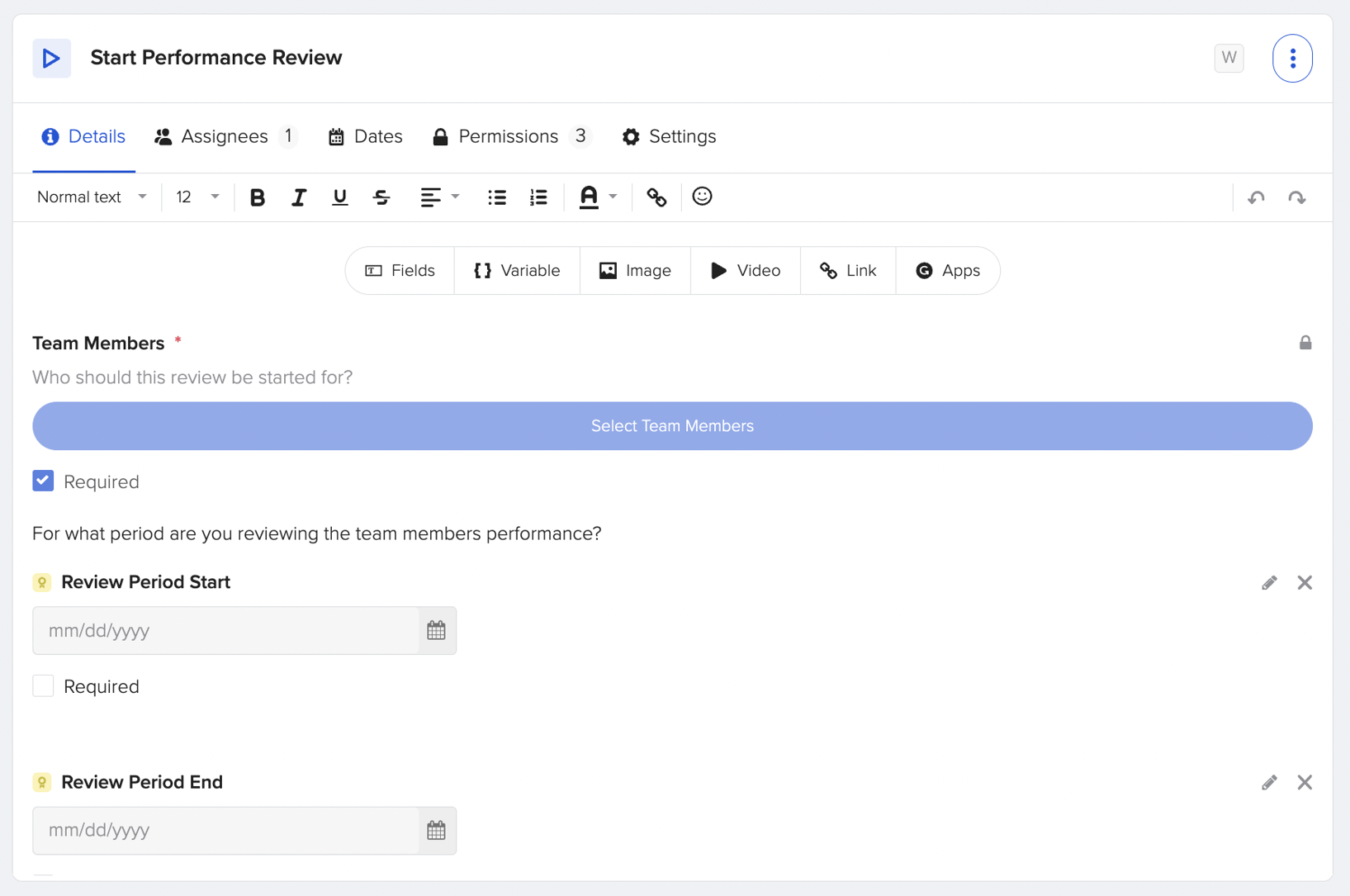Toggle bold formatting in the editor
Screen dimensions: 1350x896
(257, 197)
